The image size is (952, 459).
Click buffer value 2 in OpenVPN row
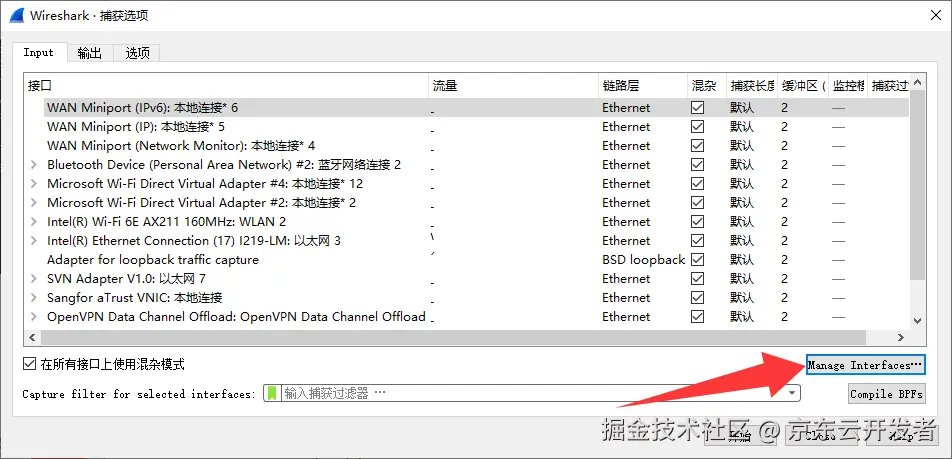coord(784,316)
